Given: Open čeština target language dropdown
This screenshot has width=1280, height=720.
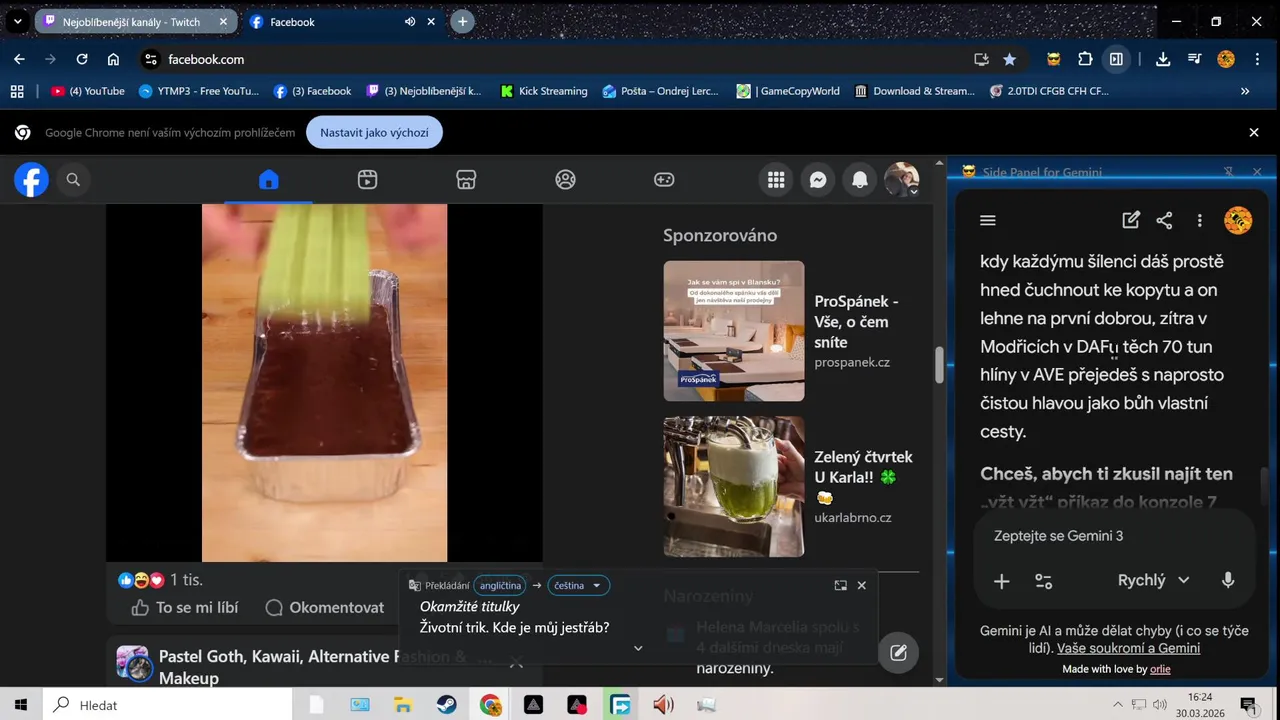Looking at the screenshot, I should pos(578,585).
